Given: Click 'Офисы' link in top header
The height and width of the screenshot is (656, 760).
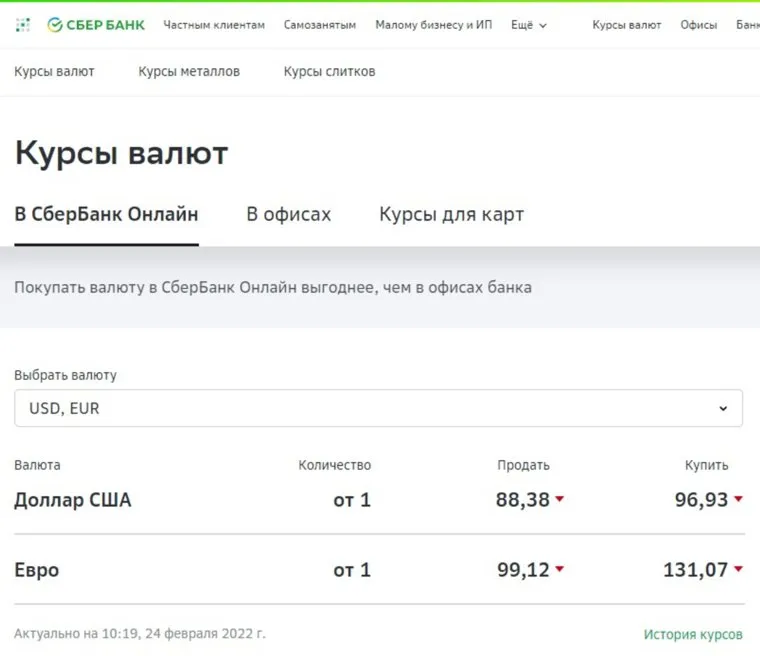Looking at the screenshot, I should [x=699, y=25].
